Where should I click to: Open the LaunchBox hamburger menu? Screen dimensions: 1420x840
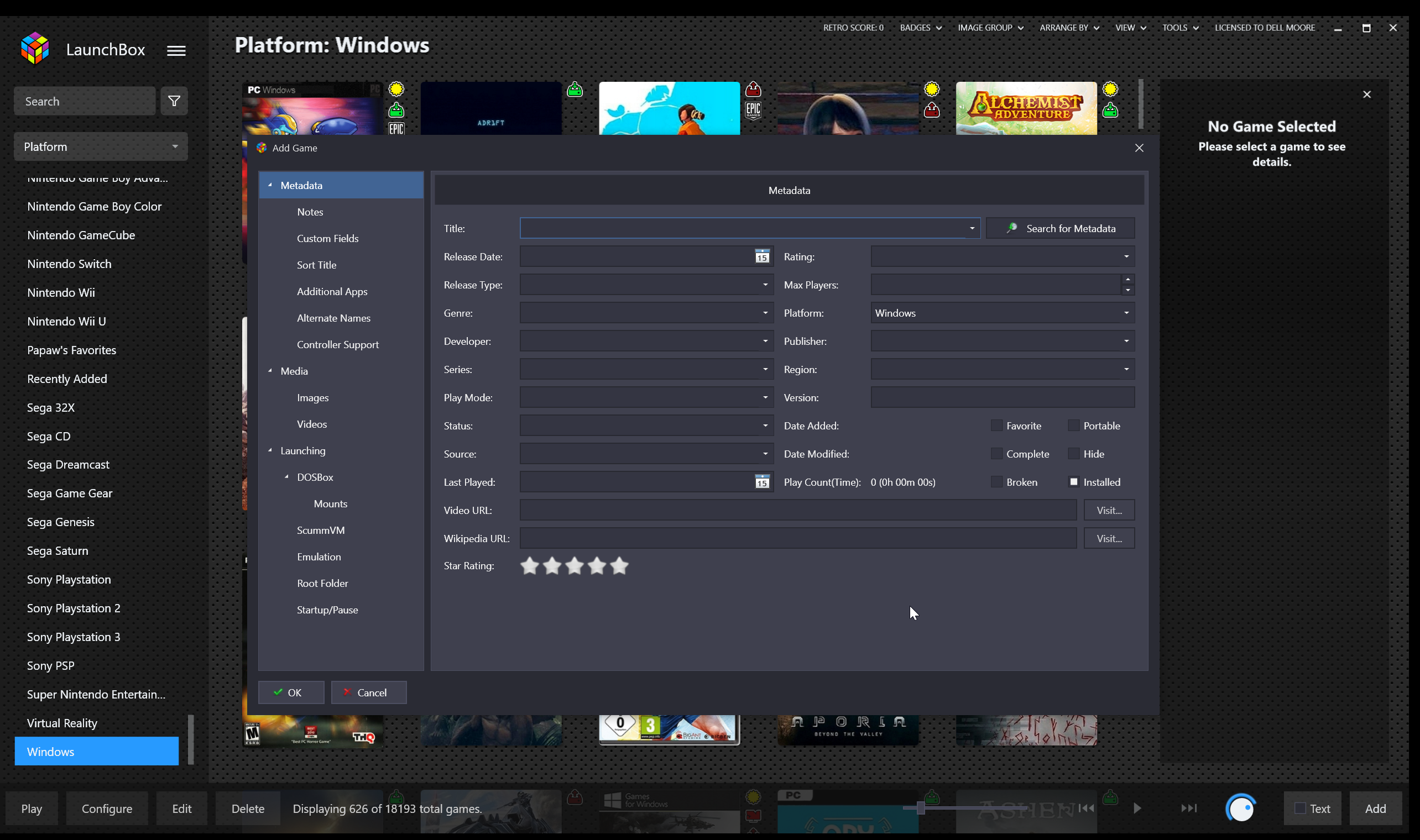tap(176, 50)
